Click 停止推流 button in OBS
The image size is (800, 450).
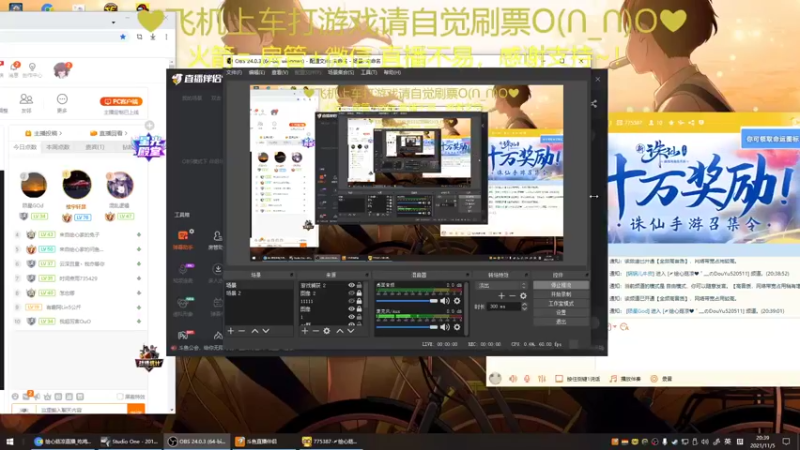coord(561,285)
